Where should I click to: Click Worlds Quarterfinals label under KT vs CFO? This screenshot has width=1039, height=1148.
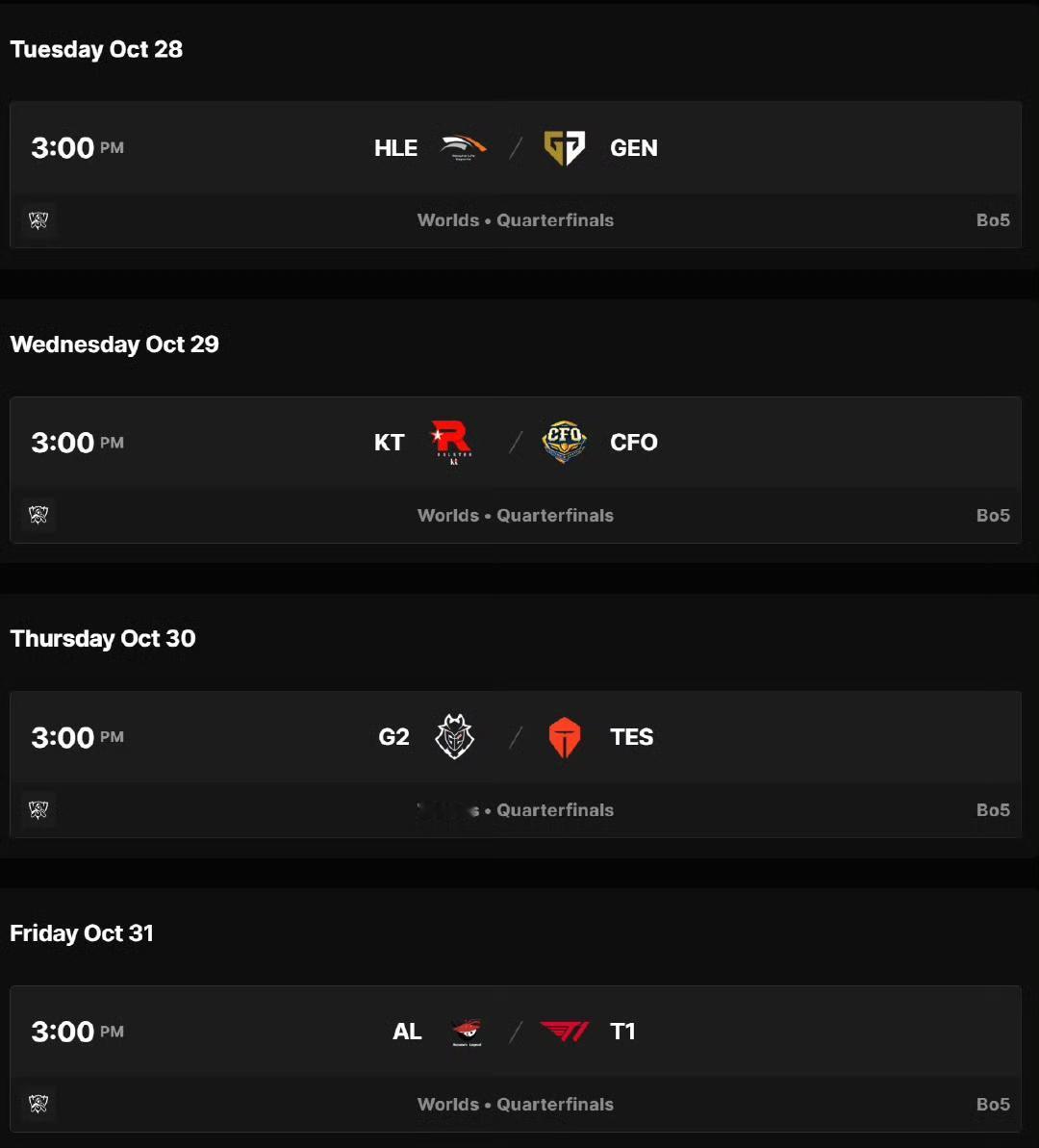[x=516, y=515]
